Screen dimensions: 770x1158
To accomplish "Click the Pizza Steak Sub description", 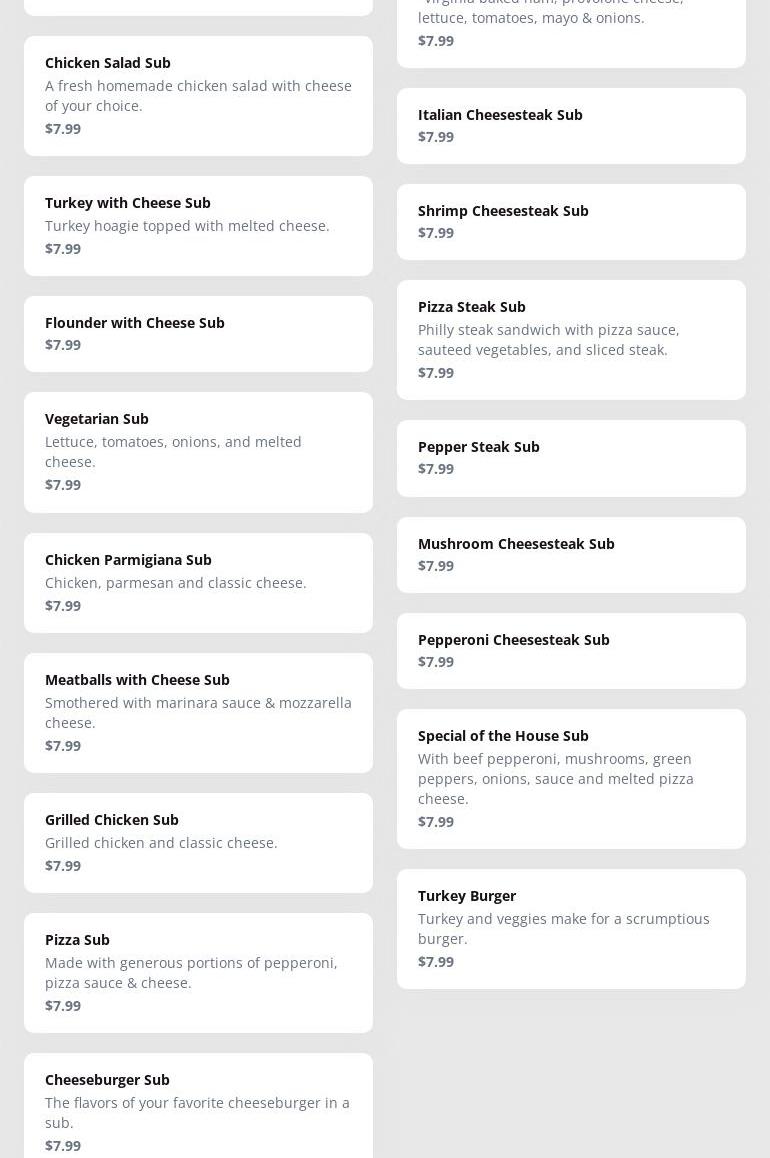I will coord(548,340).
